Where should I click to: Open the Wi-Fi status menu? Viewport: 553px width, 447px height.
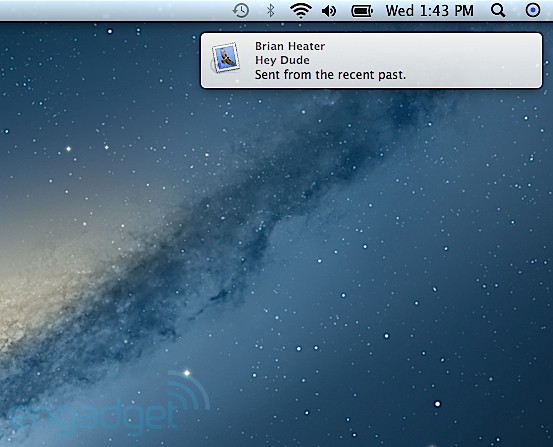click(x=300, y=10)
